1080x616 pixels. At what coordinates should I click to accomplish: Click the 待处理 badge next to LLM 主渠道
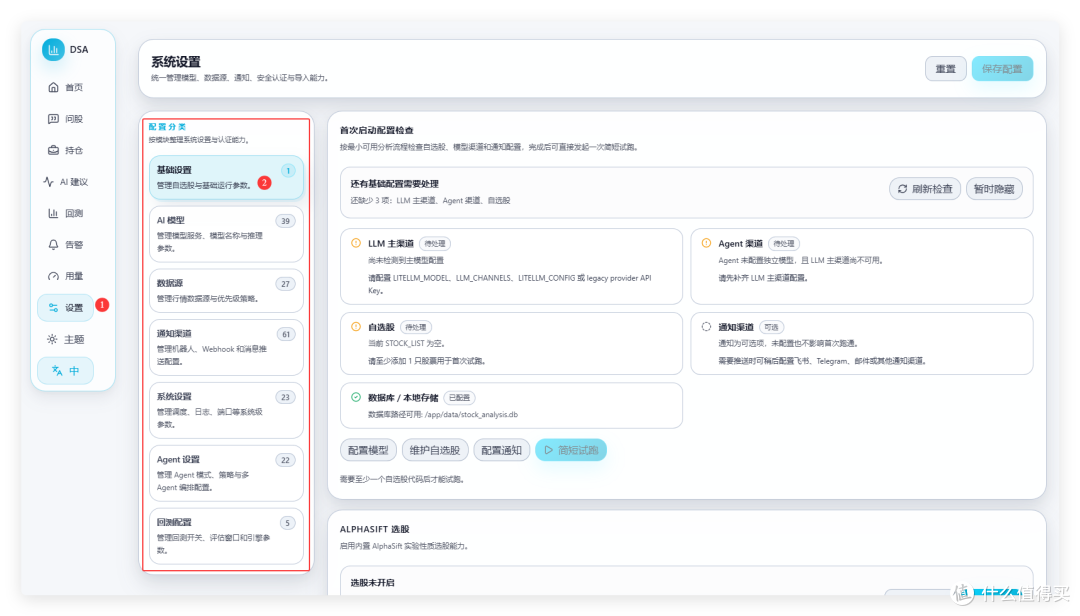435,243
